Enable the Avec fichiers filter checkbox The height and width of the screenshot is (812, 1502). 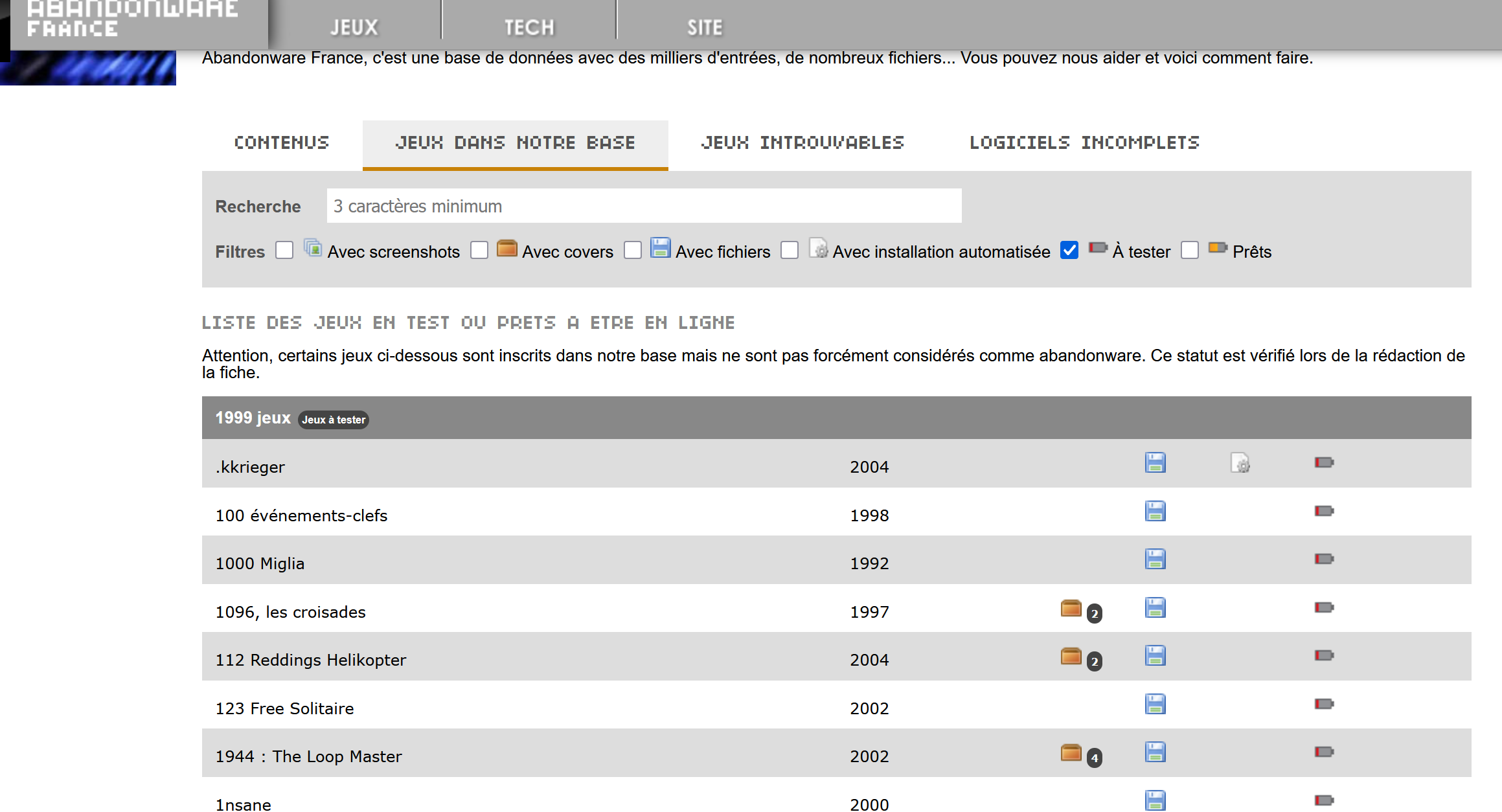(633, 250)
